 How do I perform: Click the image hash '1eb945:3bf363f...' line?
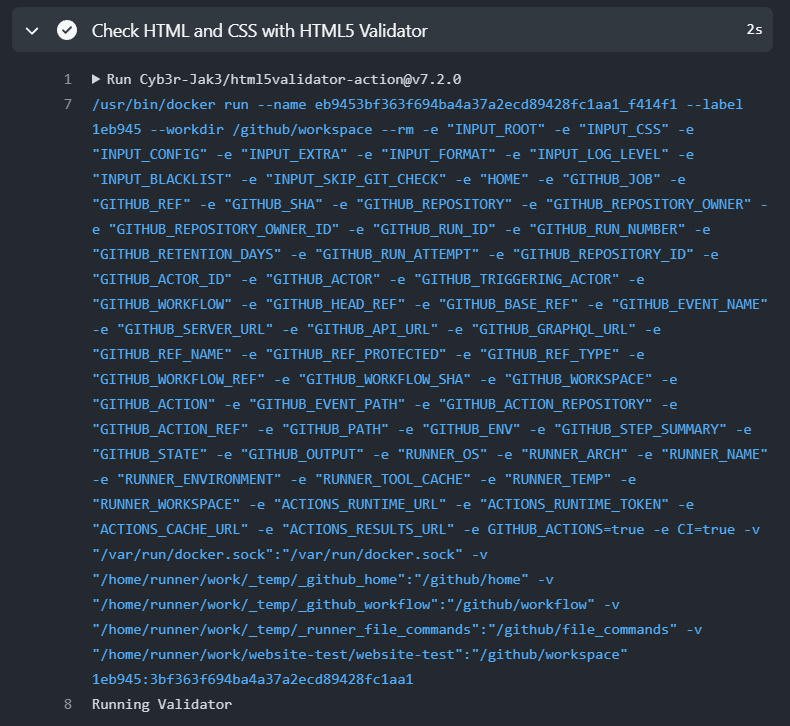[x=252, y=680]
